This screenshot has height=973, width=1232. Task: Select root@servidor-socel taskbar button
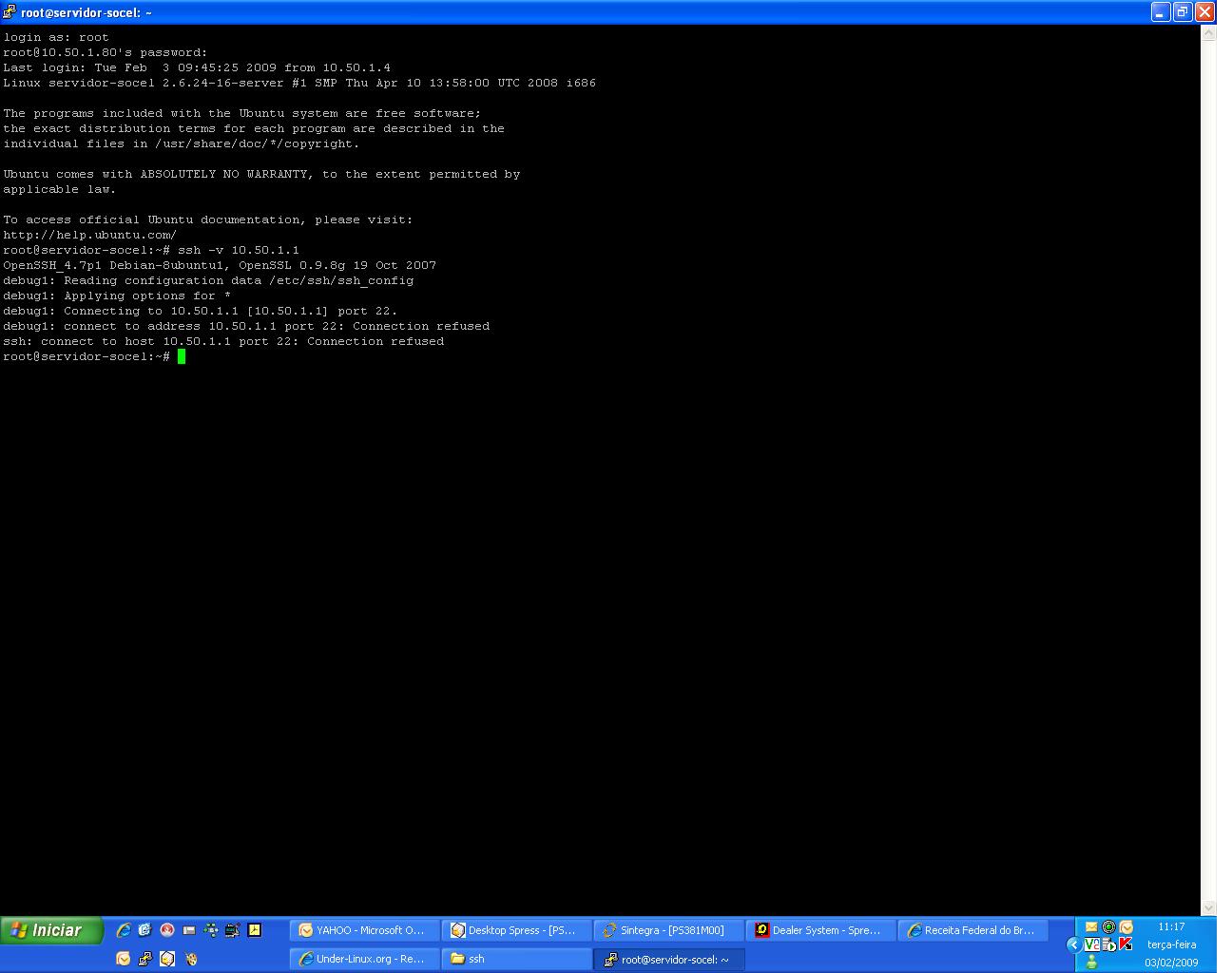[669, 959]
